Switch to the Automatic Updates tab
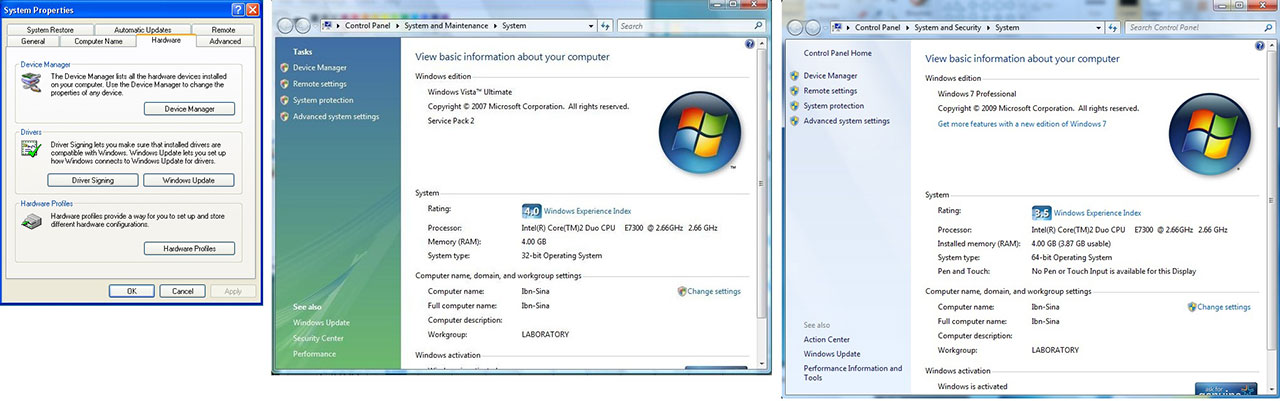 [x=143, y=30]
